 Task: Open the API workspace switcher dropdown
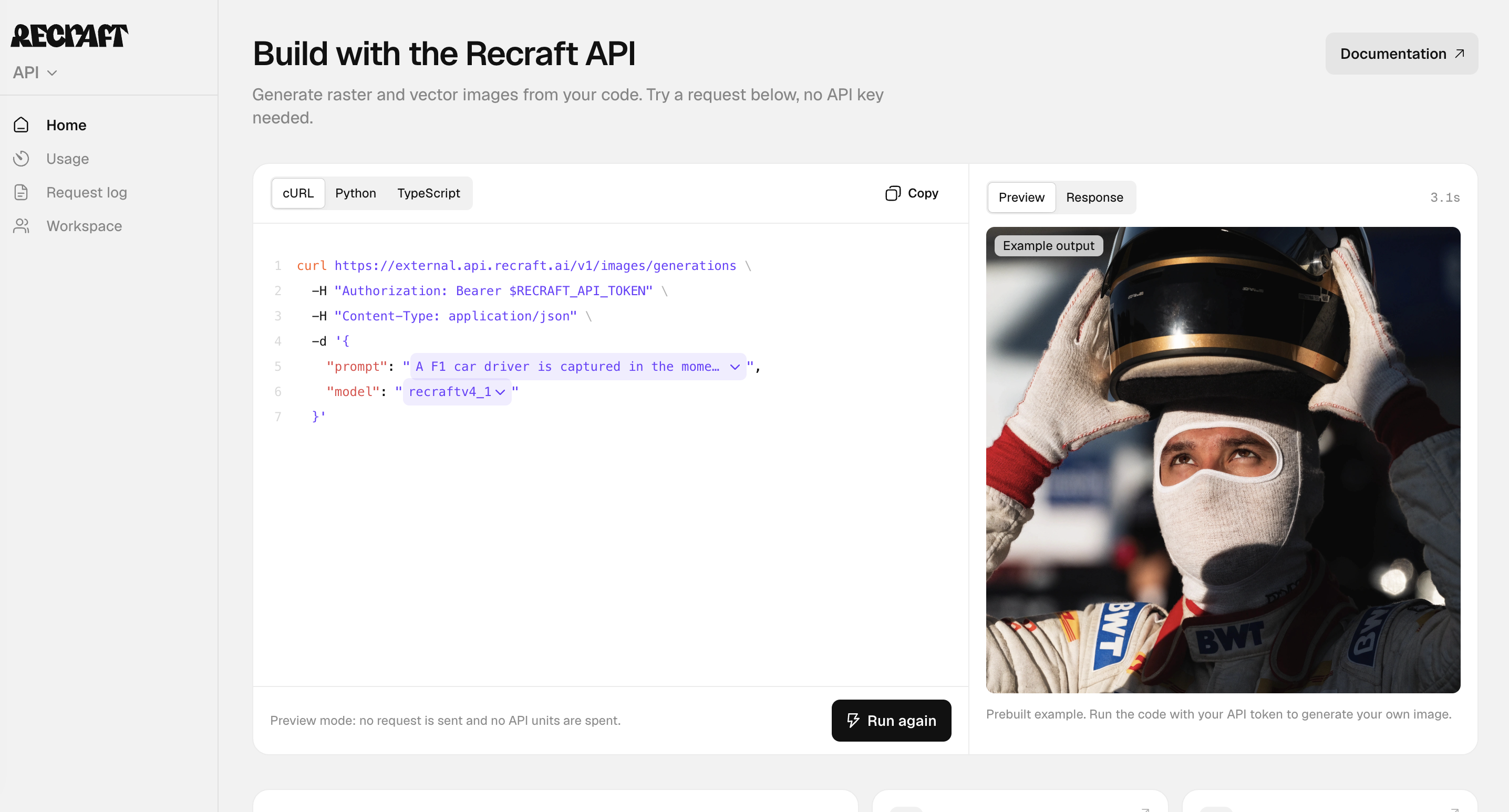pyautogui.click(x=35, y=72)
